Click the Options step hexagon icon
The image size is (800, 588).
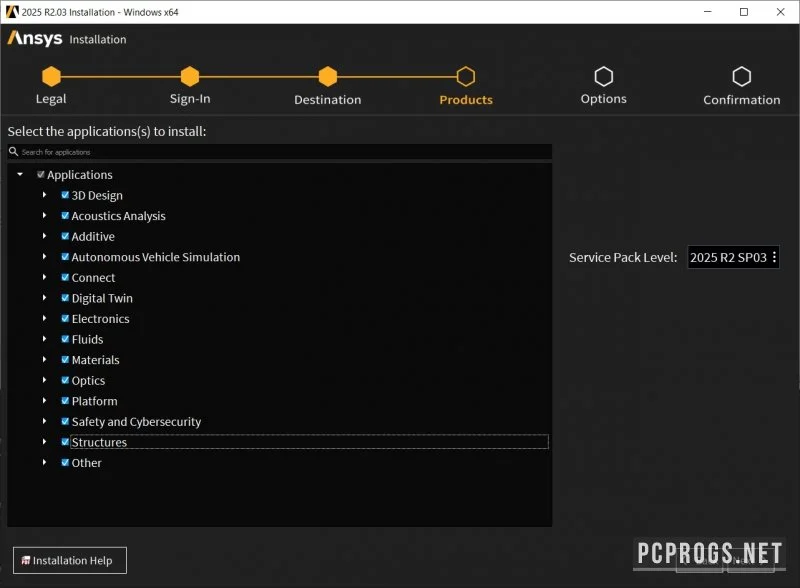[x=604, y=77]
